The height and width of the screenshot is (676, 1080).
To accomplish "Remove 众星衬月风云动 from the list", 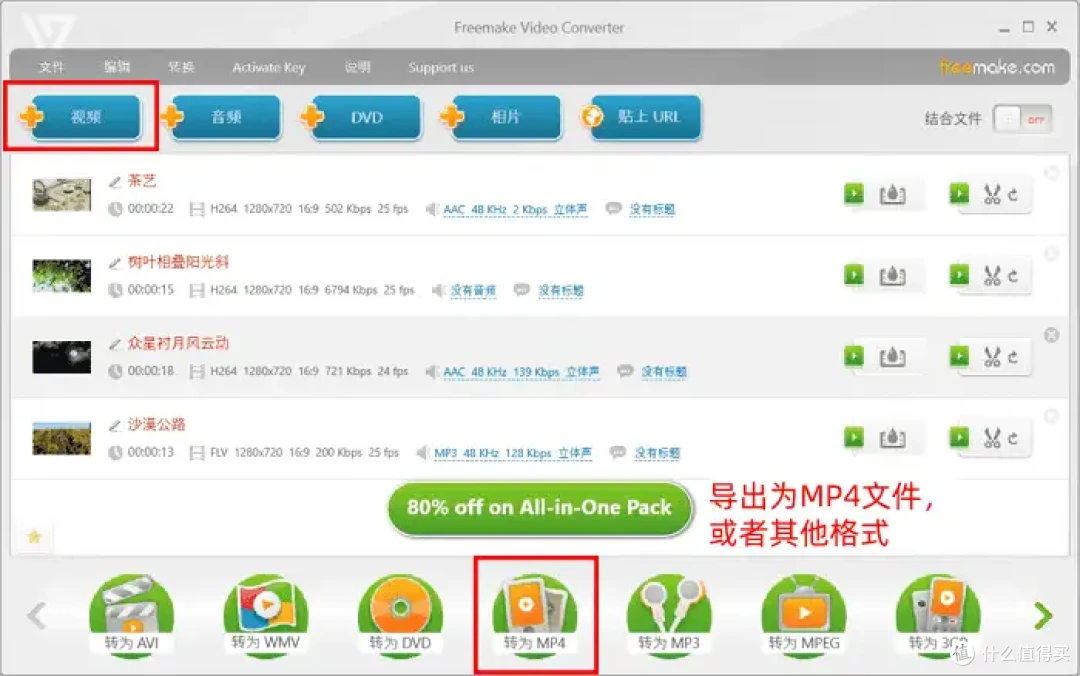I will (x=1051, y=335).
